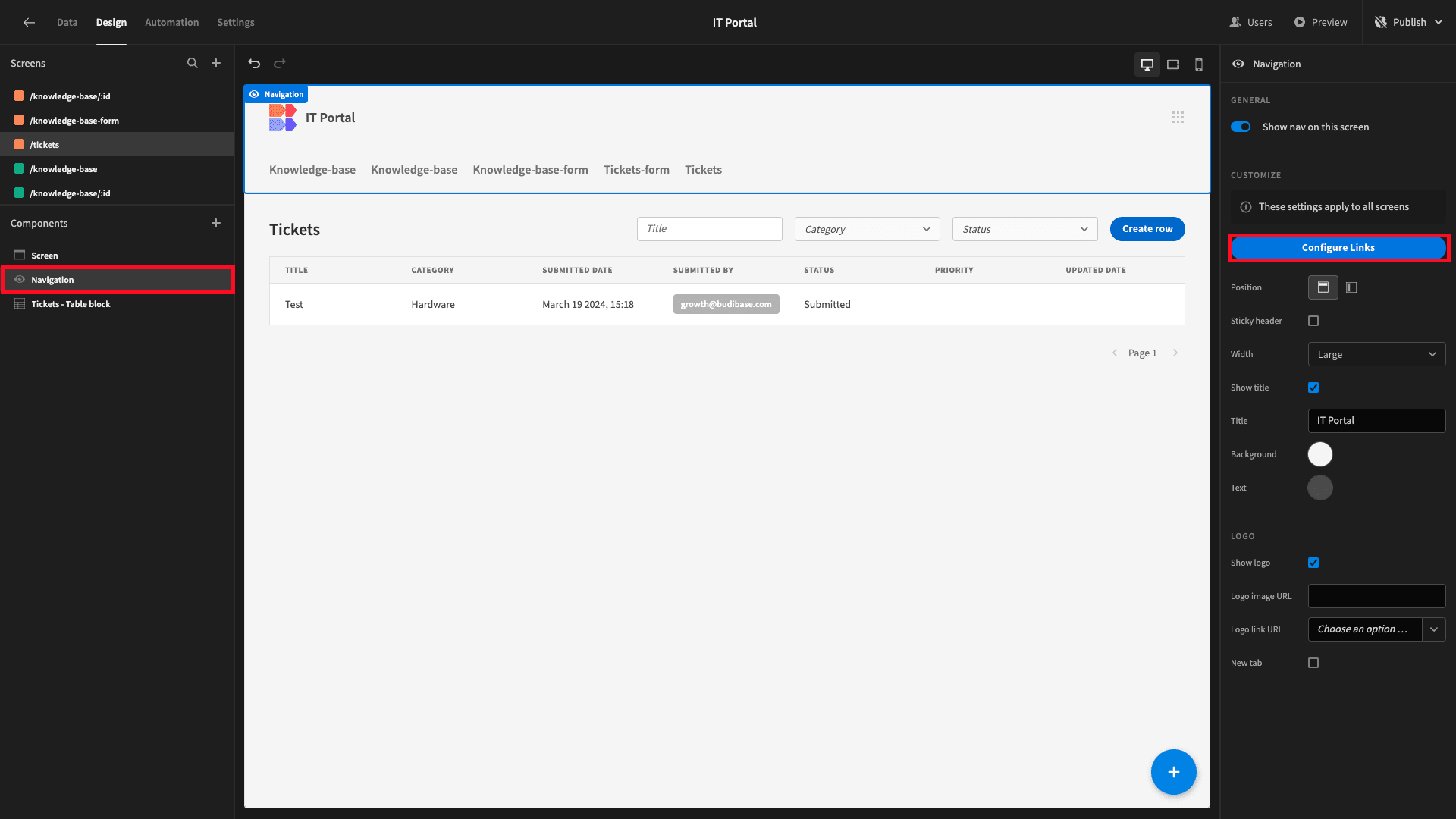This screenshot has height=819, width=1456.
Task: Select the Tickets - Table block component
Action: tap(117, 304)
